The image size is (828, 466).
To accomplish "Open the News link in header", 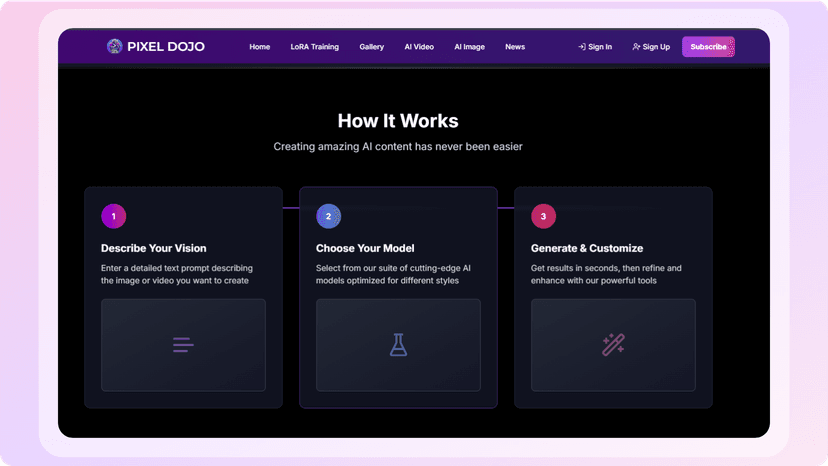I will tap(515, 47).
